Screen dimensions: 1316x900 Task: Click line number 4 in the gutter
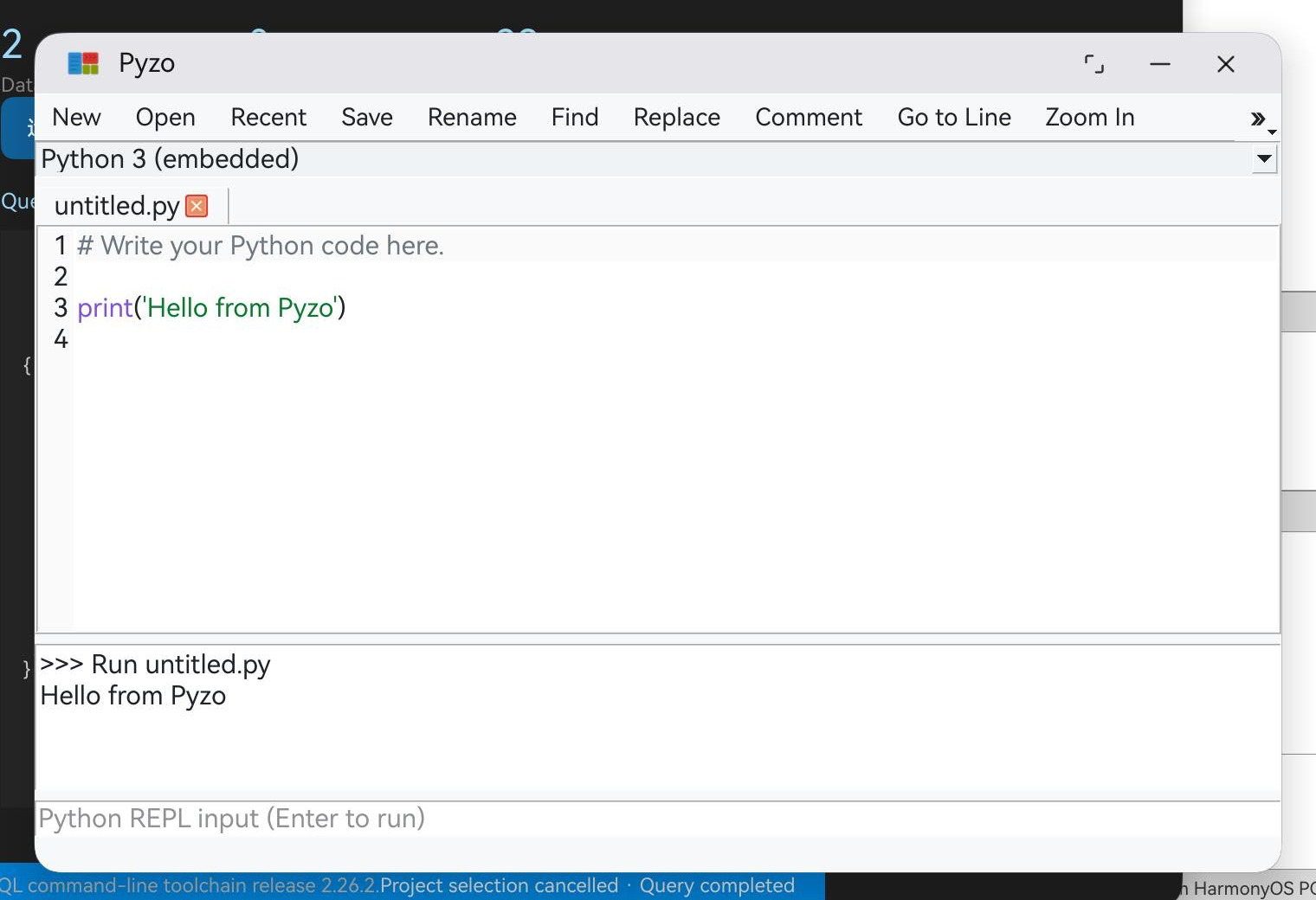click(x=61, y=339)
